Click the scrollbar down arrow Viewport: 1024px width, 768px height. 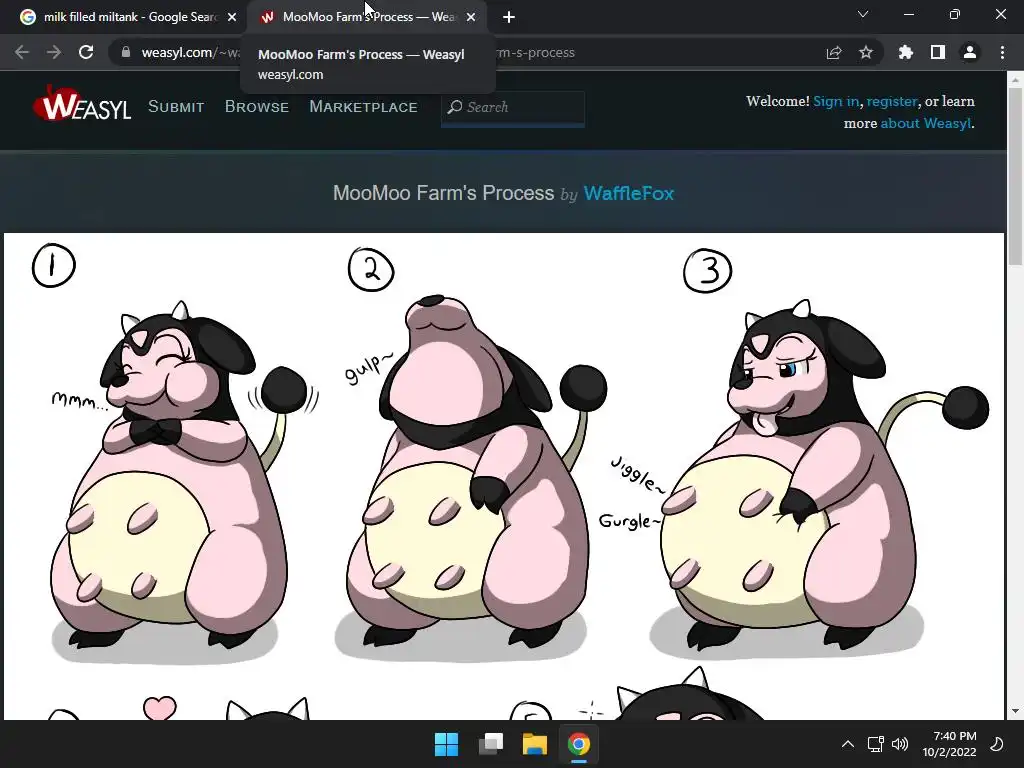point(1015,711)
